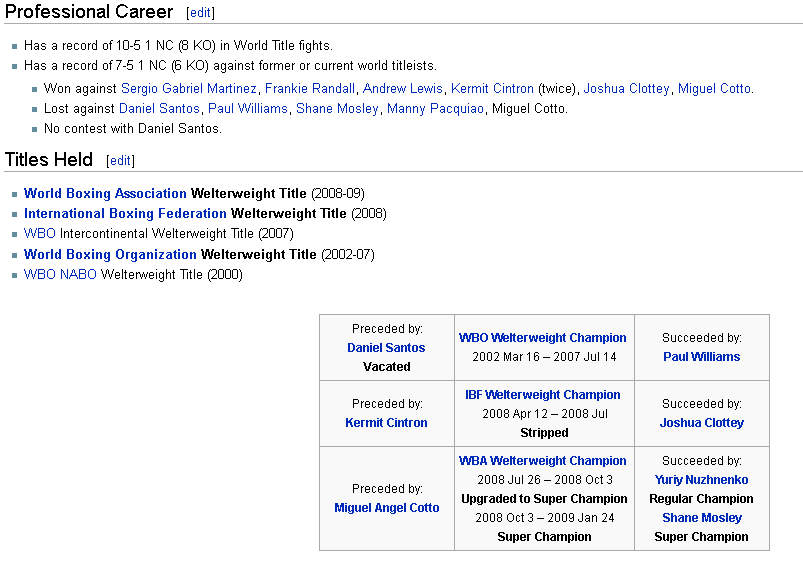
Task: Open the International Boxing Federation link
Action: 125,214
